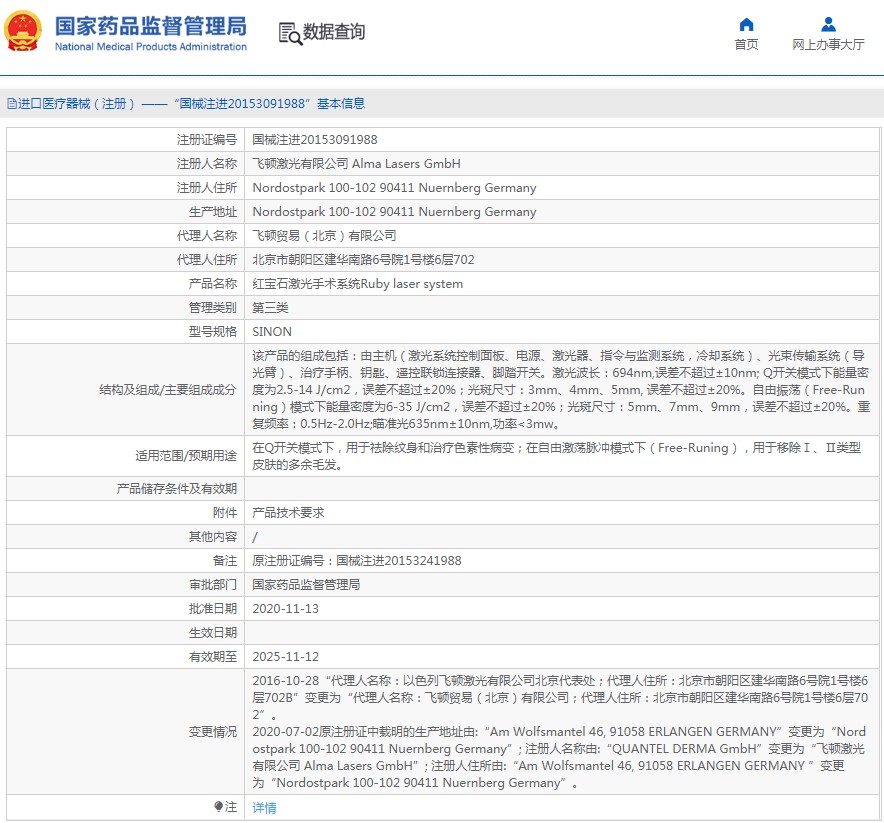Select the 第三类 management class value
The image size is (884, 823).
[x=270, y=308]
